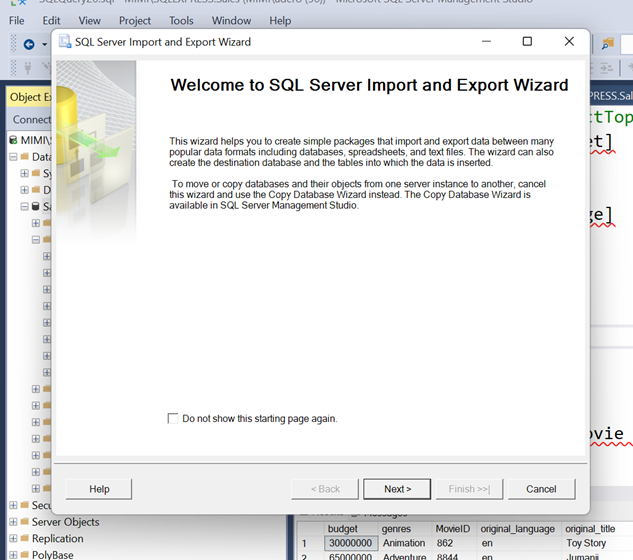Click the find-in-files icon at toolbar right
This screenshot has width=633, height=560.
(x=608, y=44)
